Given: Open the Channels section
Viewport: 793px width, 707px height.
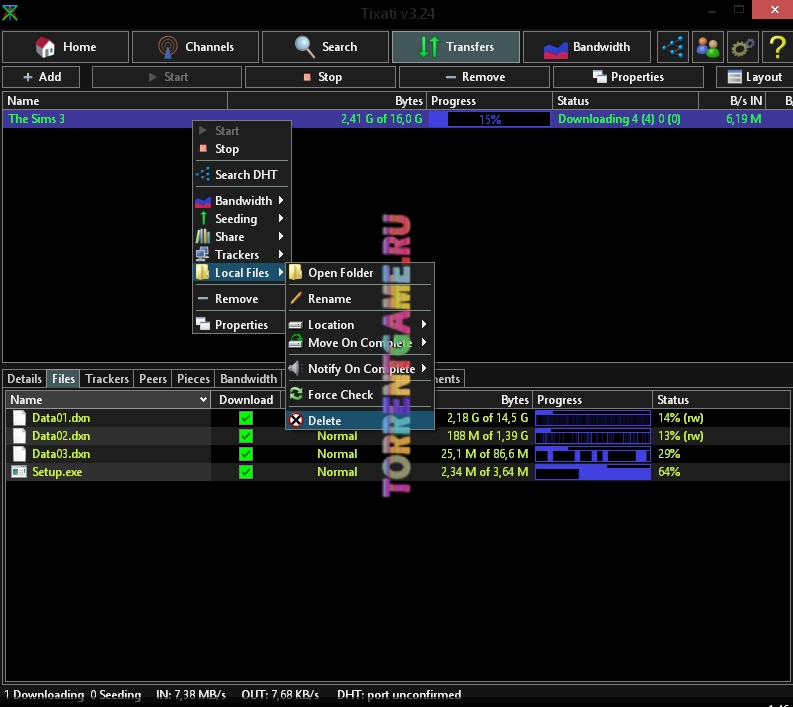Looking at the screenshot, I should click(196, 47).
